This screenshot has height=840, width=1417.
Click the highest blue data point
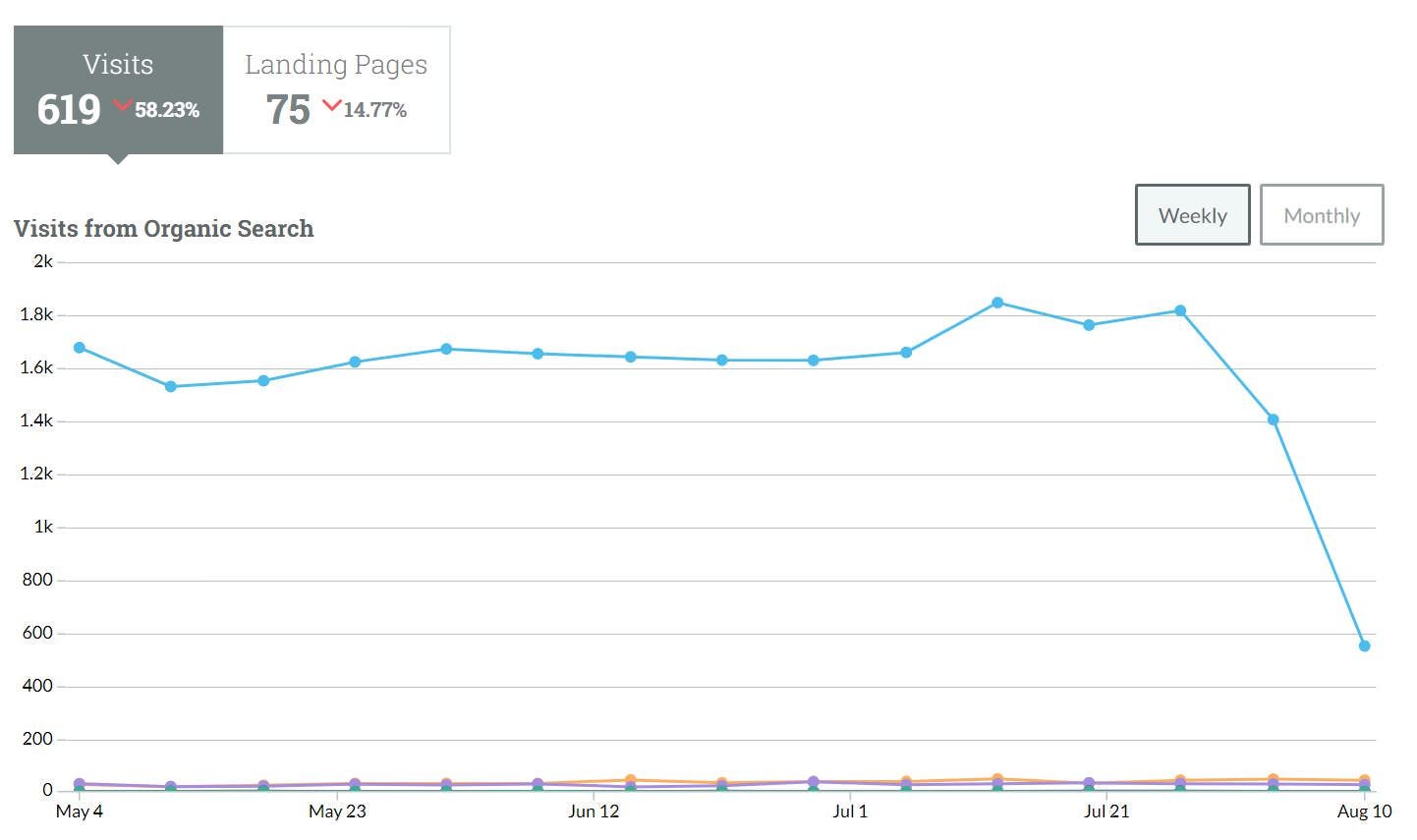pyautogui.click(x=997, y=303)
